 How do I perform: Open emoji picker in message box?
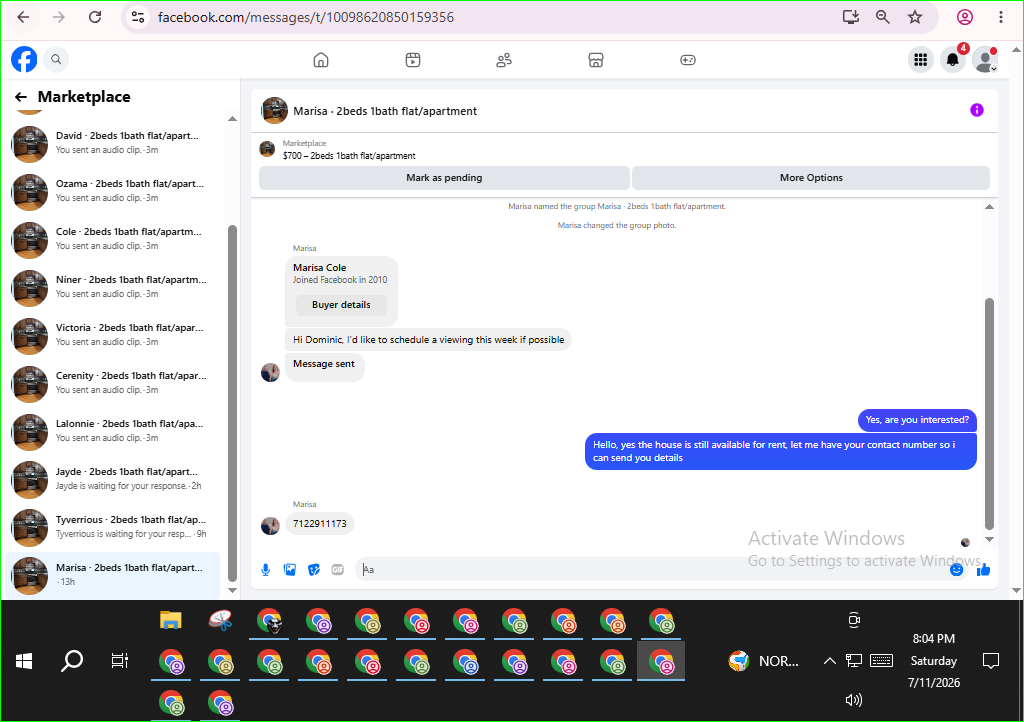(x=957, y=570)
